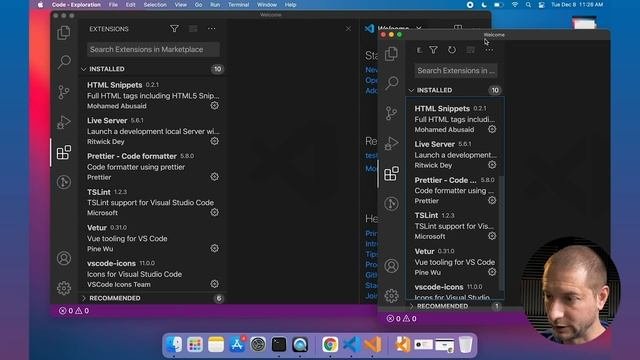Select Prettier - Code formatter in back window
640x360 pixels.
point(152,167)
